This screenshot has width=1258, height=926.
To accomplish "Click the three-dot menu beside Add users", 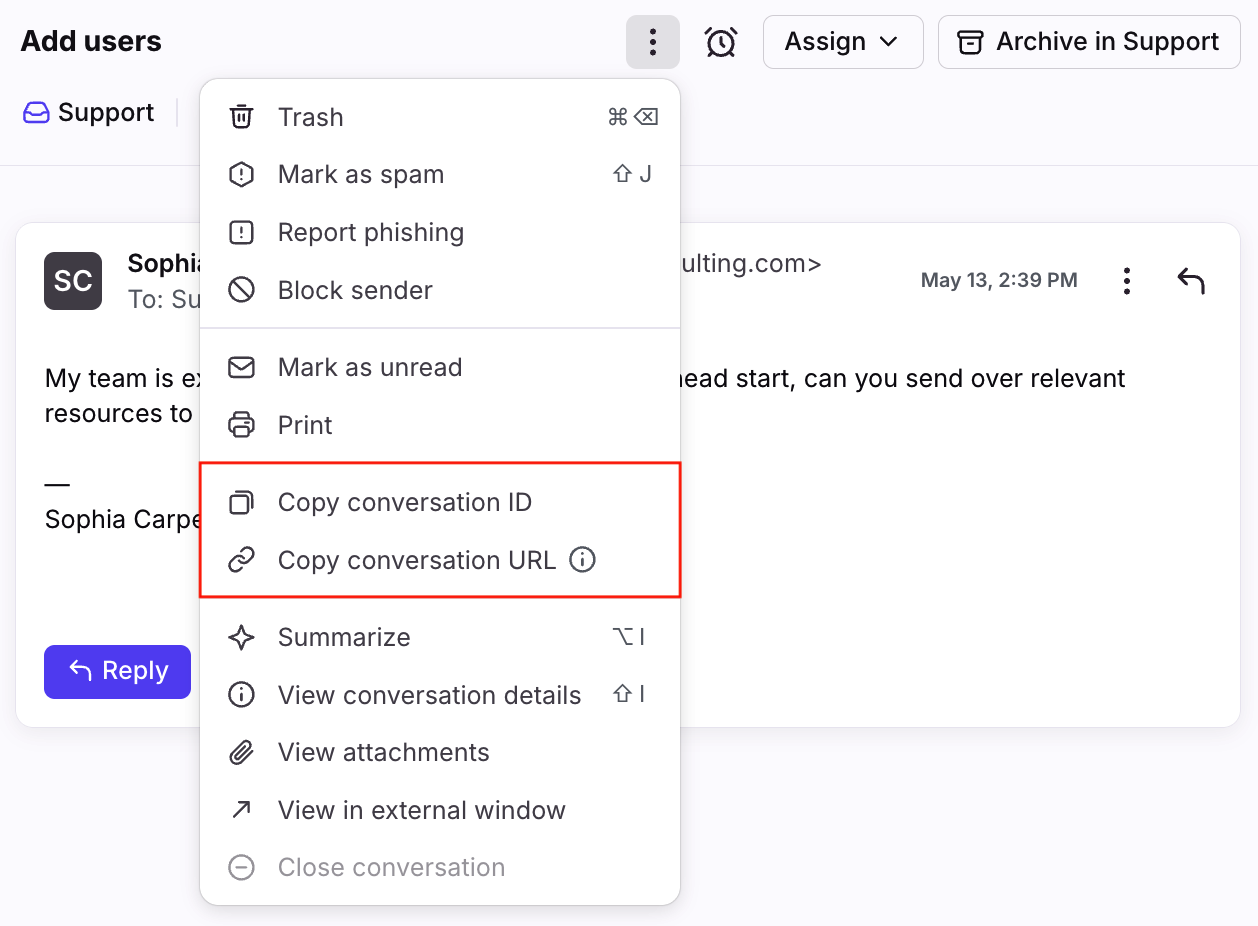I will [653, 42].
